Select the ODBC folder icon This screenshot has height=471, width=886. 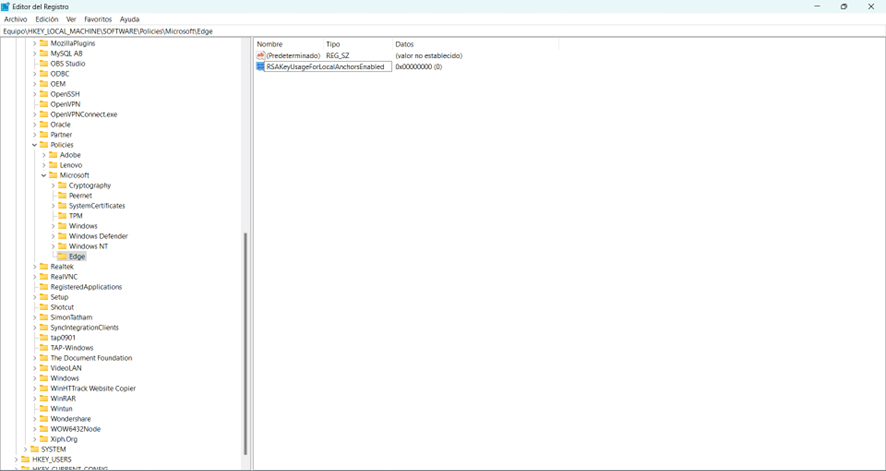click(x=44, y=74)
